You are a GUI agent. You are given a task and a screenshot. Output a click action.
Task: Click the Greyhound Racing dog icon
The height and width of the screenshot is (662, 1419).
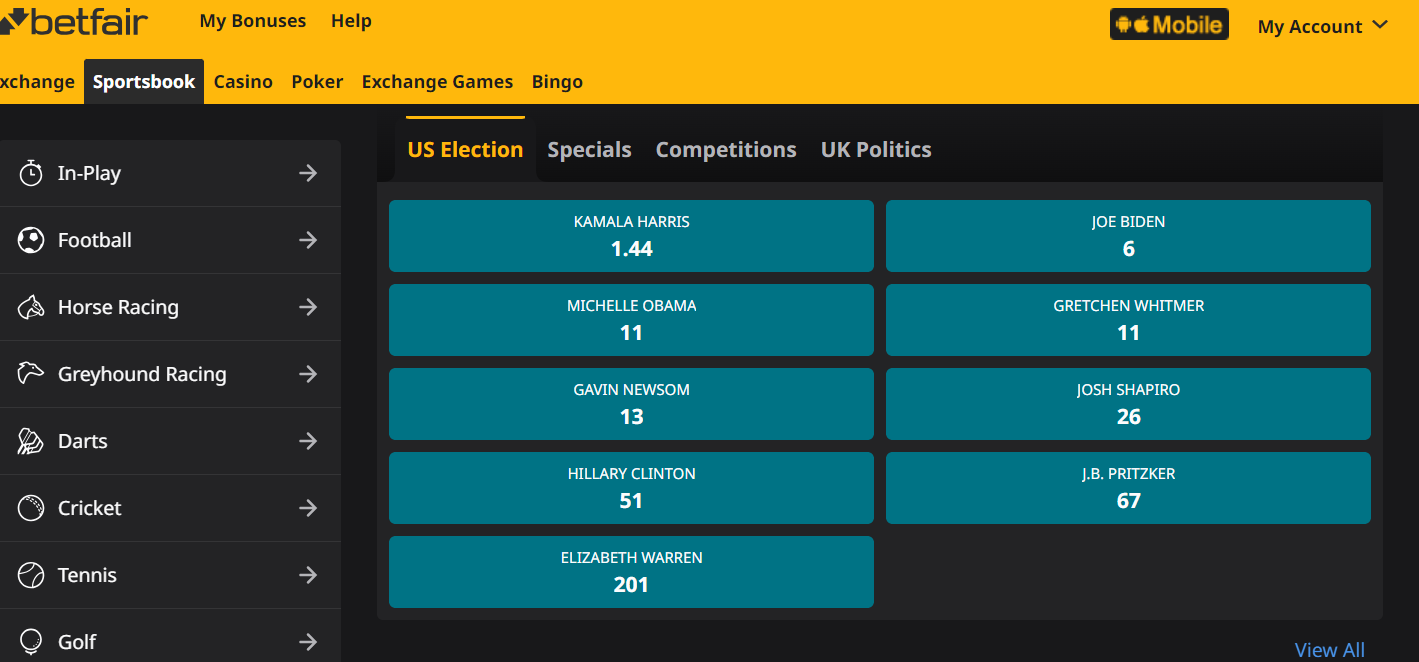pyautogui.click(x=31, y=374)
